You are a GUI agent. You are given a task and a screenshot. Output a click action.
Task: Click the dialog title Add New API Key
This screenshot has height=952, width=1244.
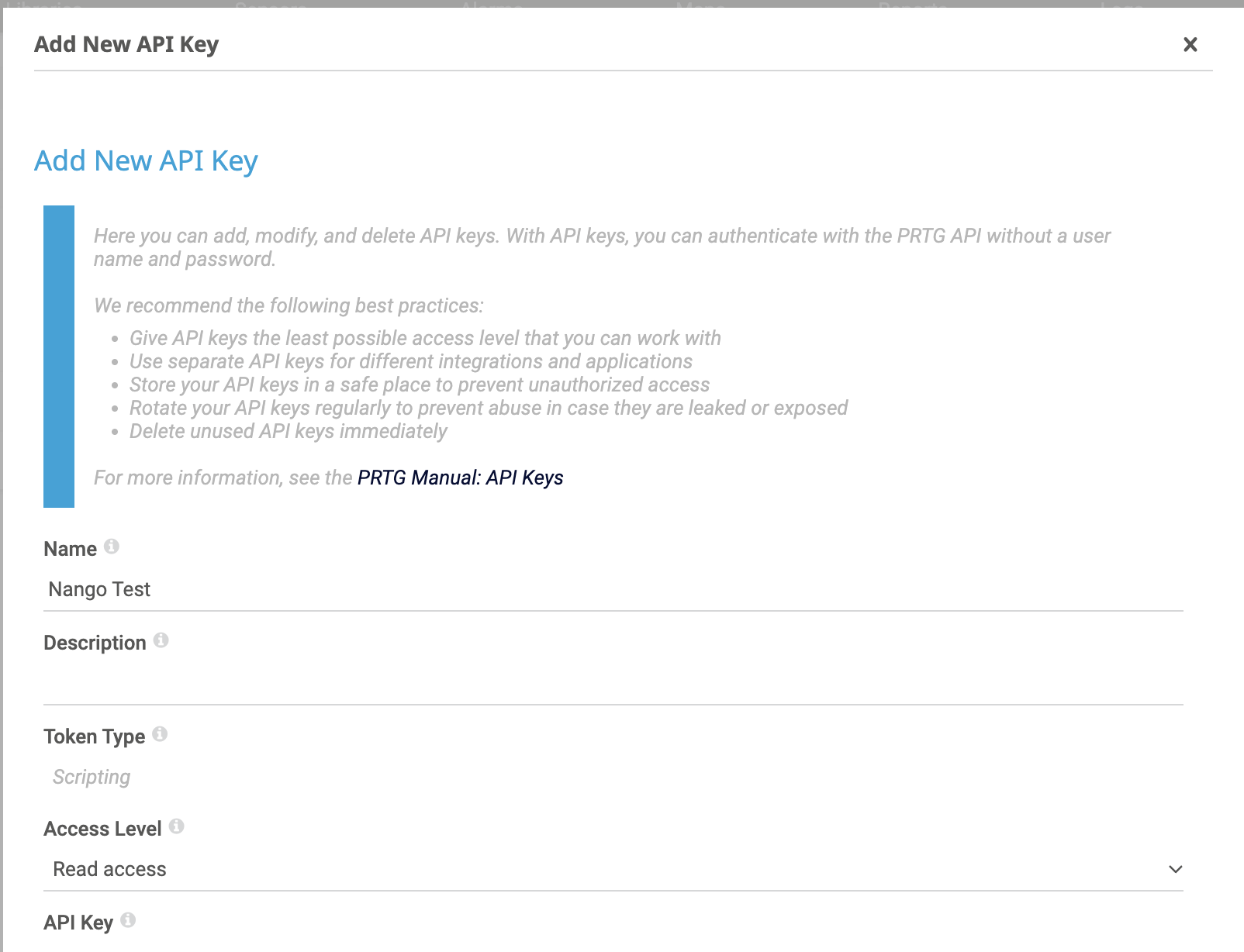pyautogui.click(x=126, y=44)
